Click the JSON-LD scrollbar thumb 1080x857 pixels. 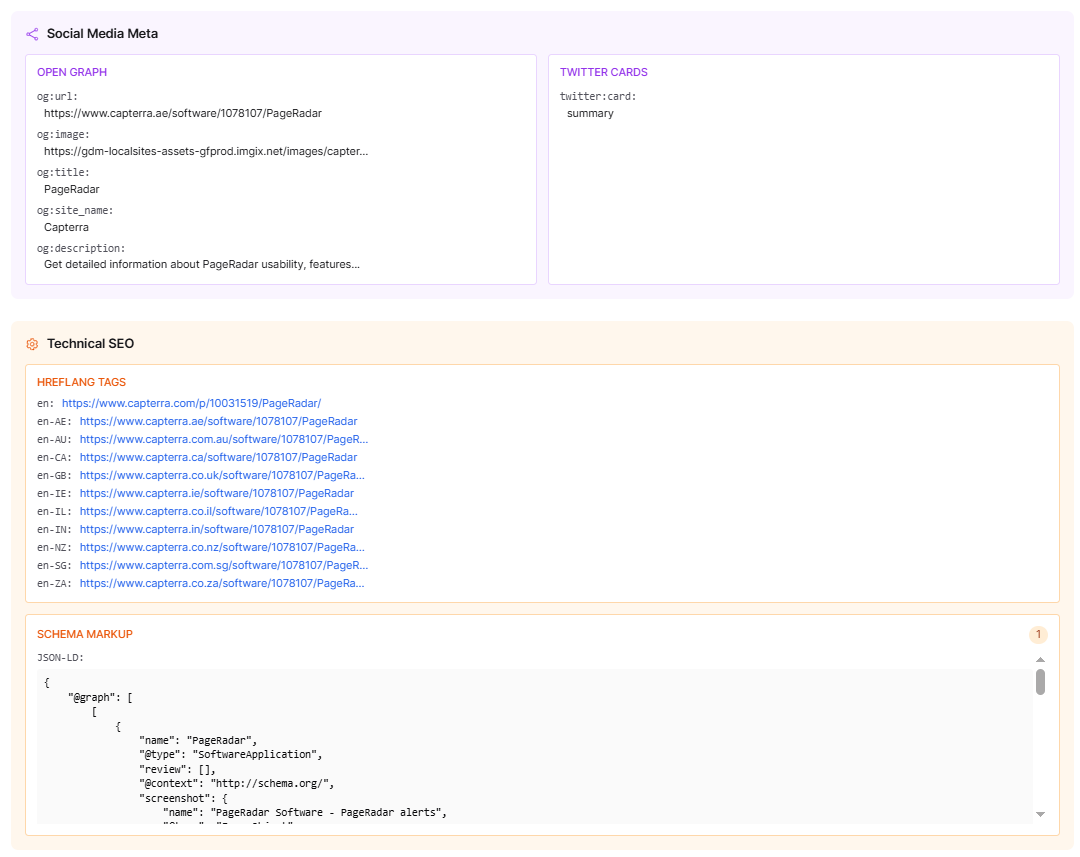[1040, 682]
